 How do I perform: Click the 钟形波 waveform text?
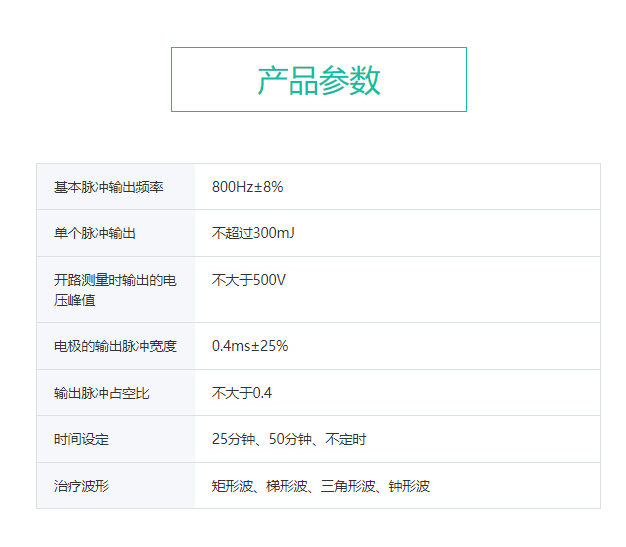tap(410, 486)
